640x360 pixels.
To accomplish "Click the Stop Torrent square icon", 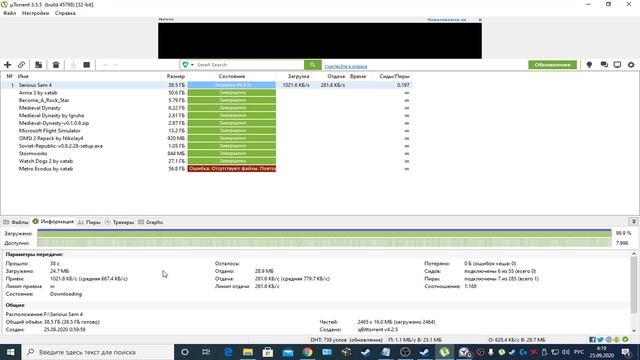I will pos(87,65).
